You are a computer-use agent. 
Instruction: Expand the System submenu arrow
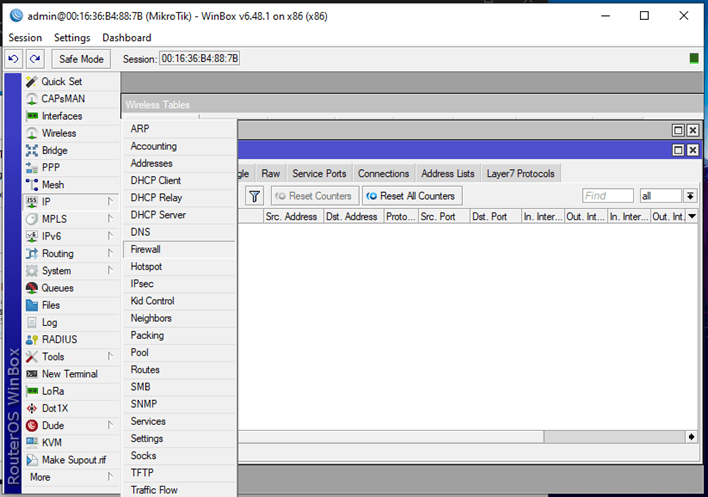pos(110,270)
